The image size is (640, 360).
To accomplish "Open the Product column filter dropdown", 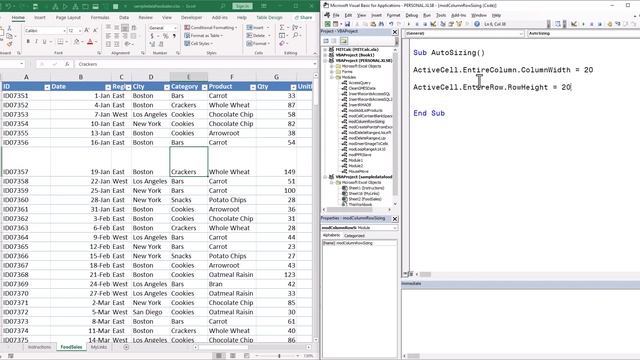I will (x=253, y=87).
